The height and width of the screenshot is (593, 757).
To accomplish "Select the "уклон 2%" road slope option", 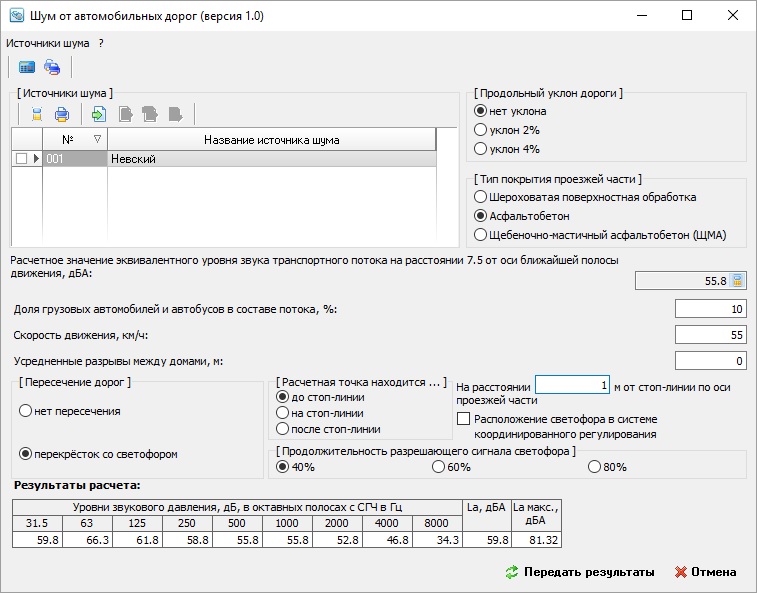I will point(481,130).
